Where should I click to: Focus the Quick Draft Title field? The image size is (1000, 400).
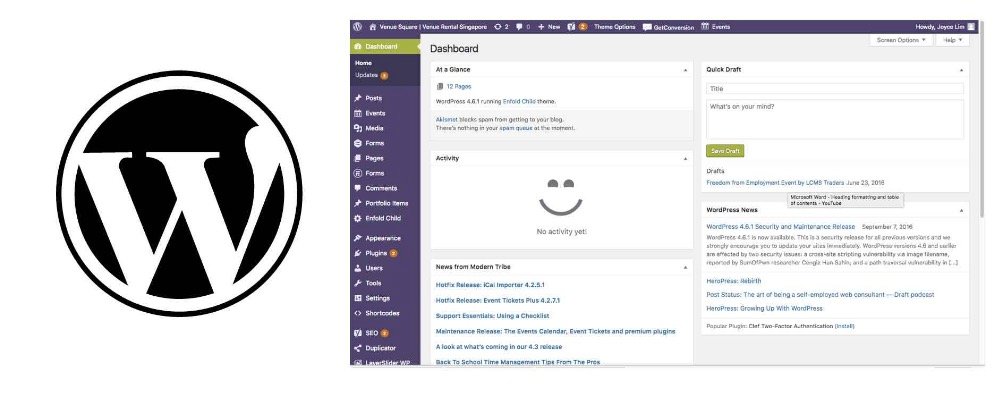click(x=835, y=89)
